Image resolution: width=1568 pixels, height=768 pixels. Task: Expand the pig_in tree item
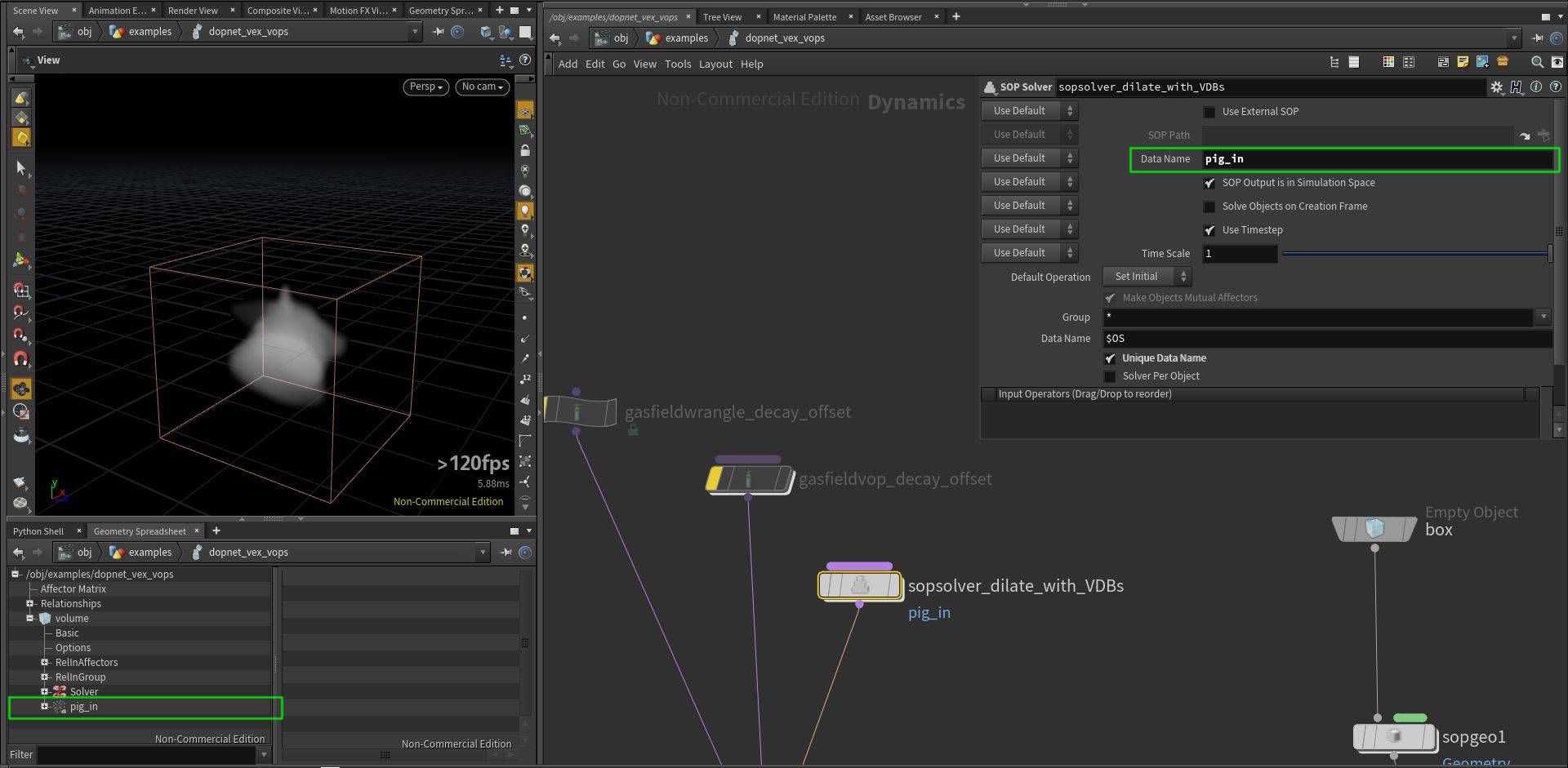click(44, 707)
